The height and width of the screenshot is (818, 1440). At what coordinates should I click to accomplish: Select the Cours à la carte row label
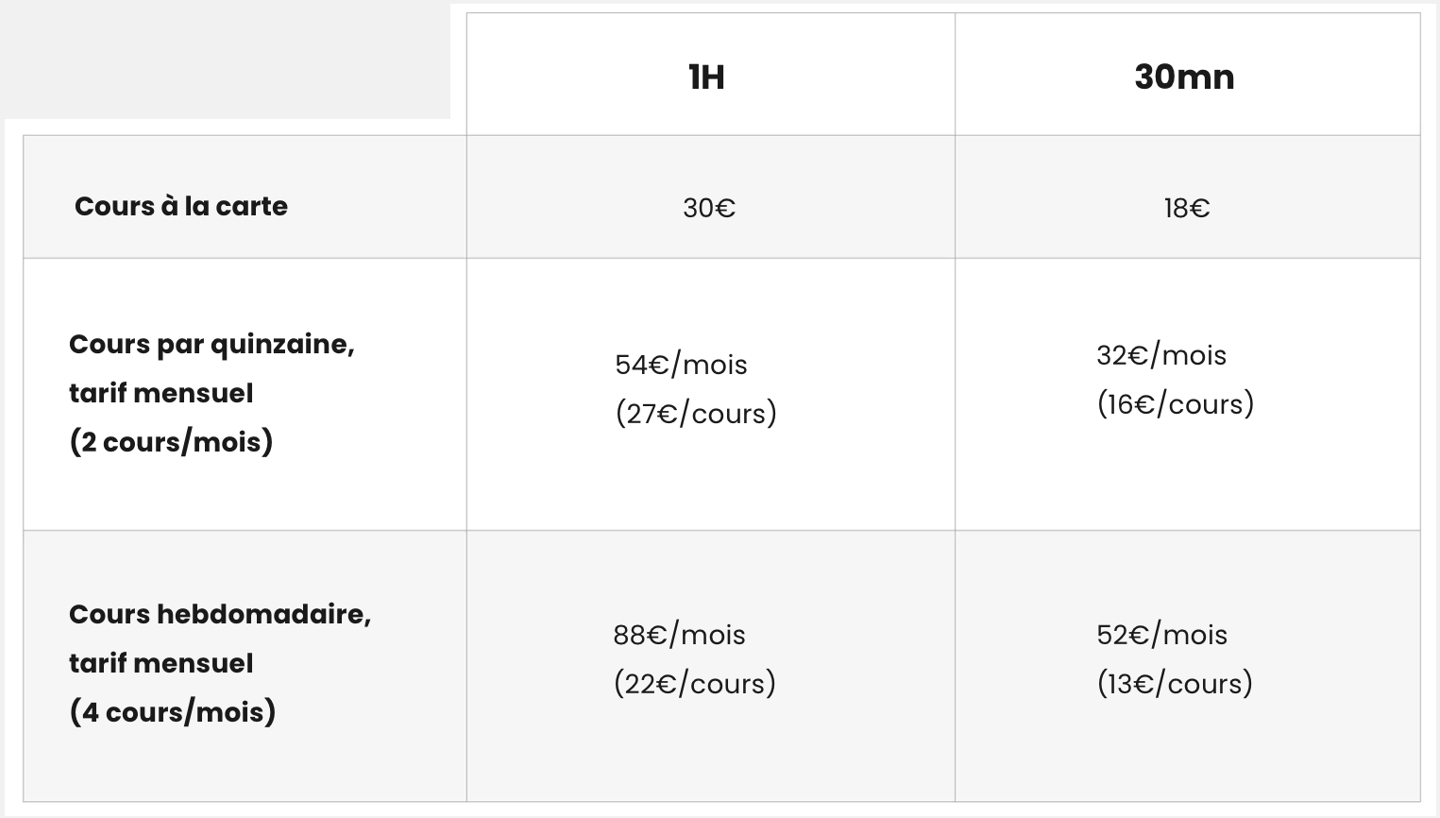tap(181, 206)
